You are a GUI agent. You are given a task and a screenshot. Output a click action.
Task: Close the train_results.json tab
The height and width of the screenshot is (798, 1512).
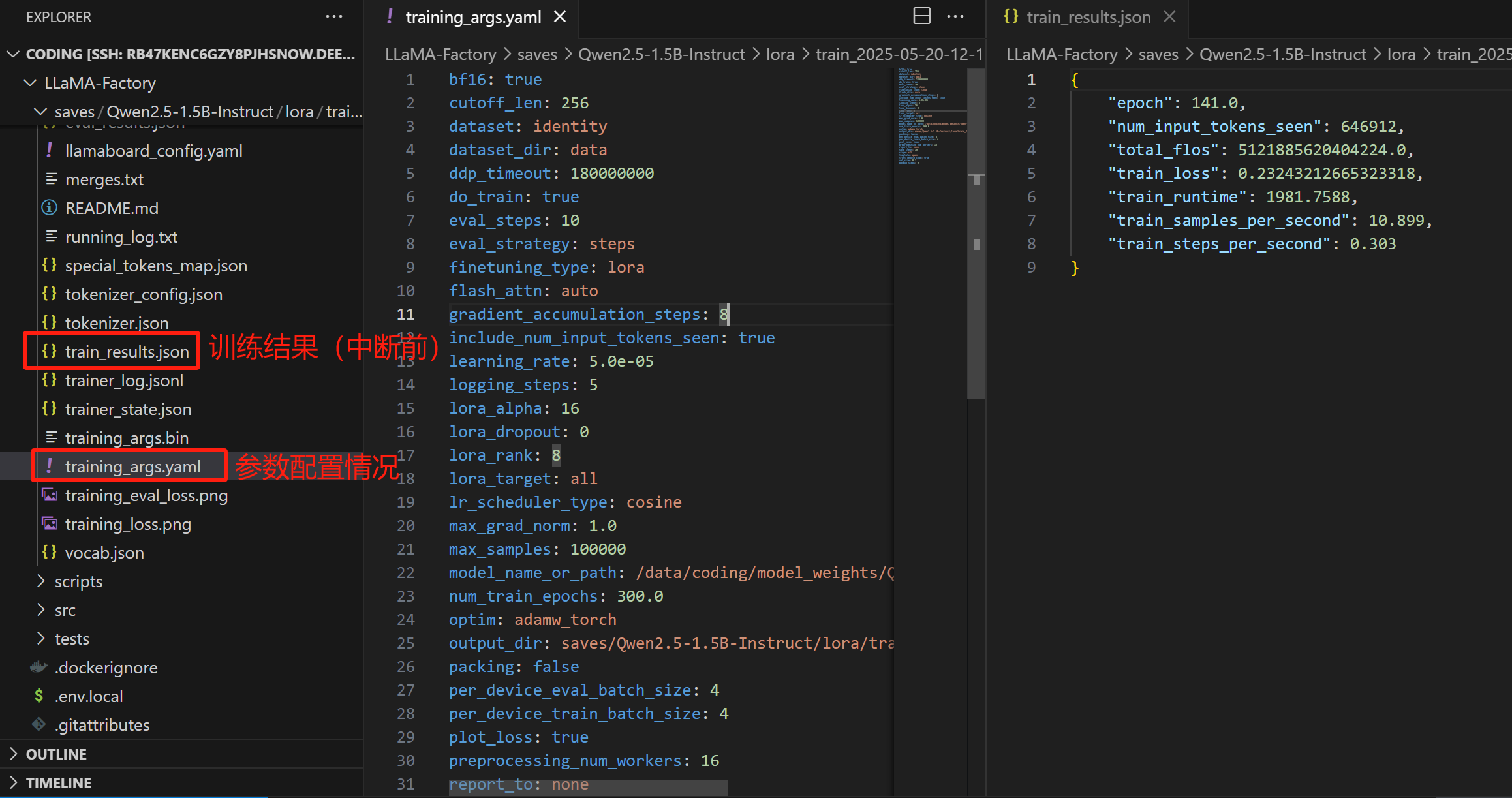pyautogui.click(x=1169, y=17)
